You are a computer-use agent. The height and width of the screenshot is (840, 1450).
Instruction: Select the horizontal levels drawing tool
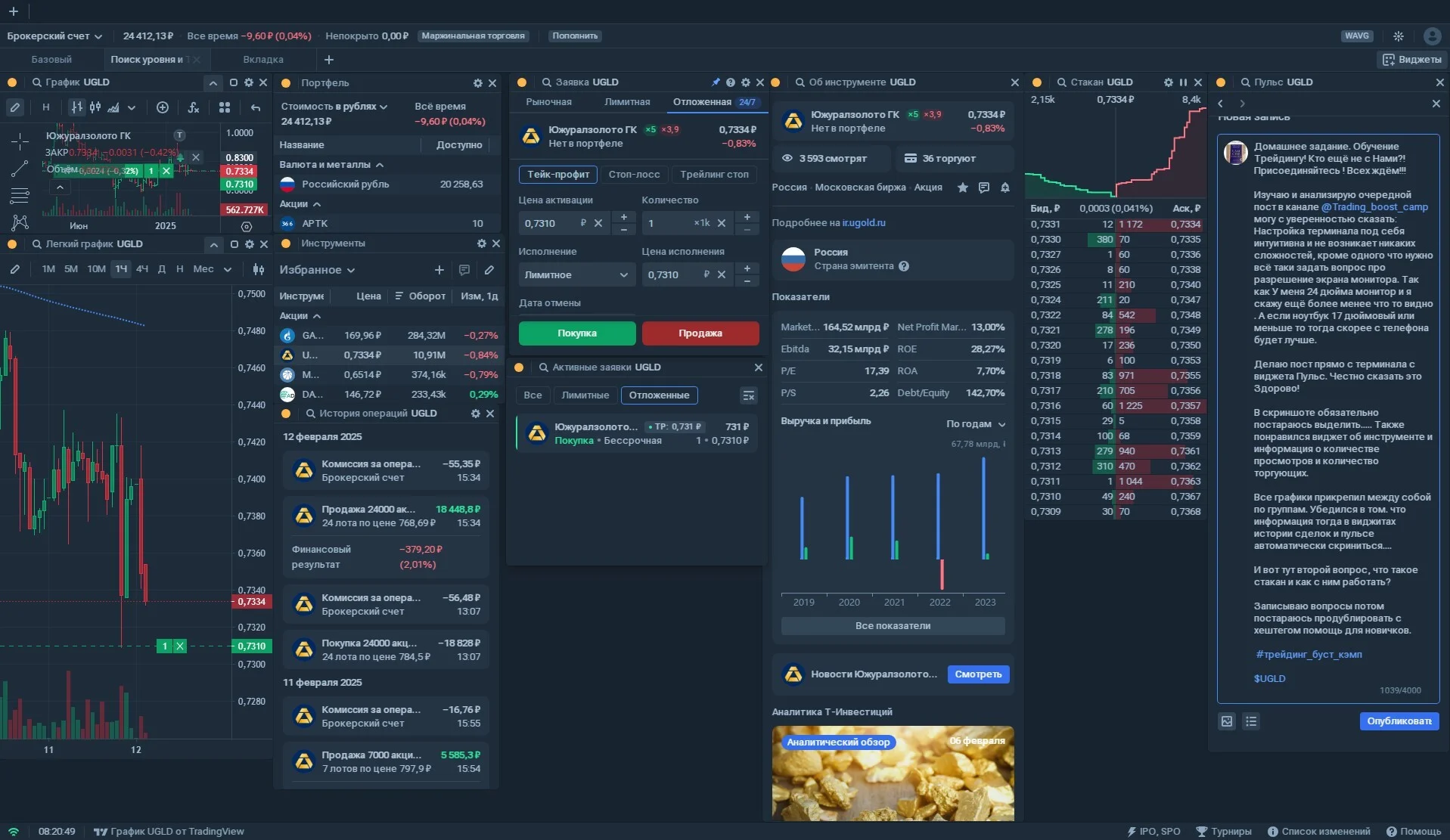pos(20,196)
